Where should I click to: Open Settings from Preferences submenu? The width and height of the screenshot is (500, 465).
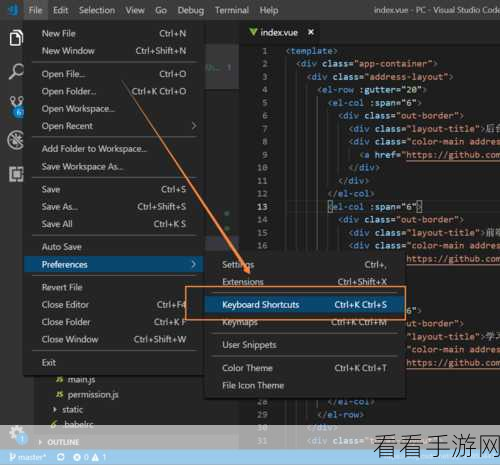coord(305,265)
